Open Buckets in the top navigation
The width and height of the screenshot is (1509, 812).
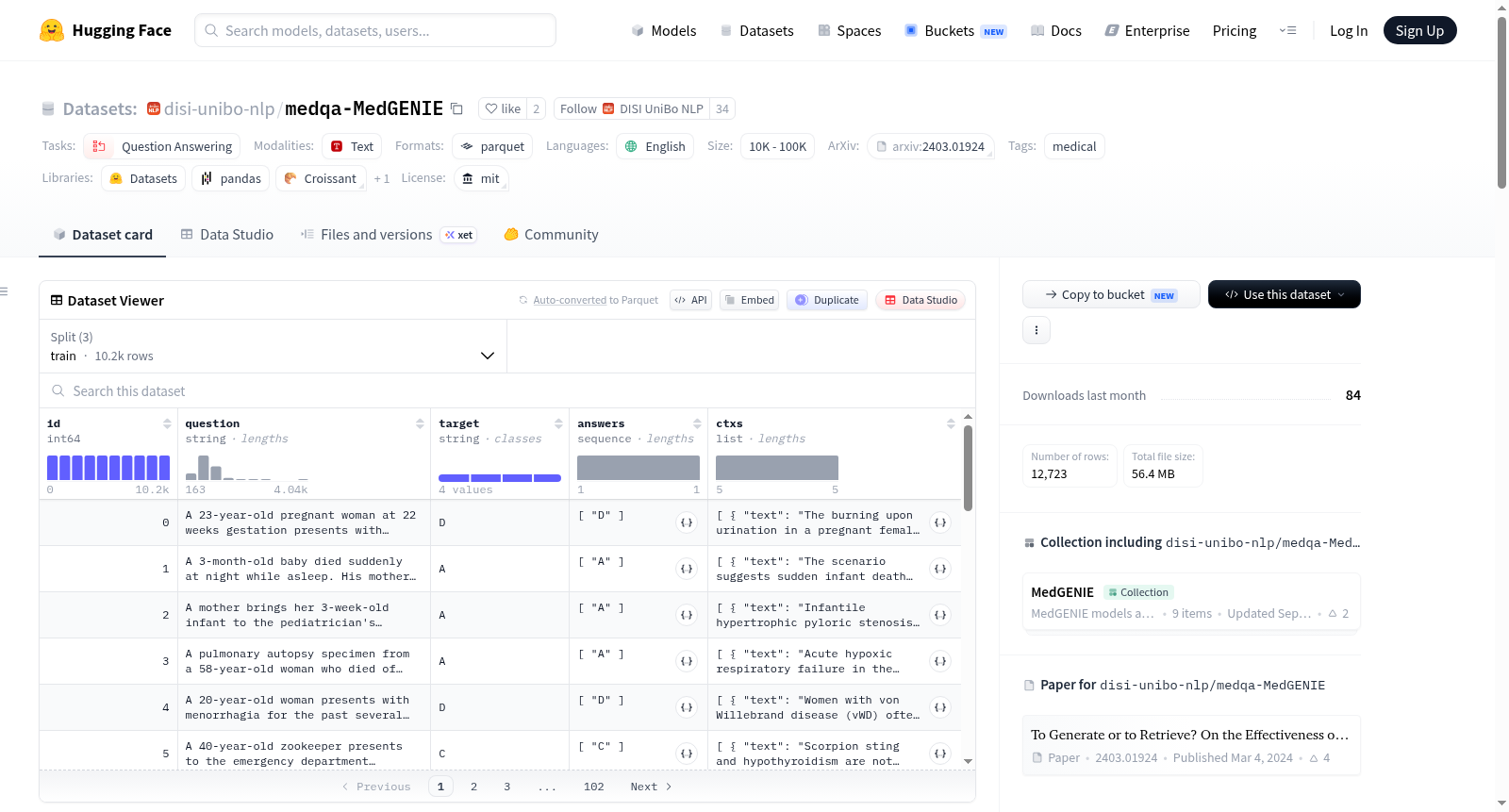[x=955, y=30]
